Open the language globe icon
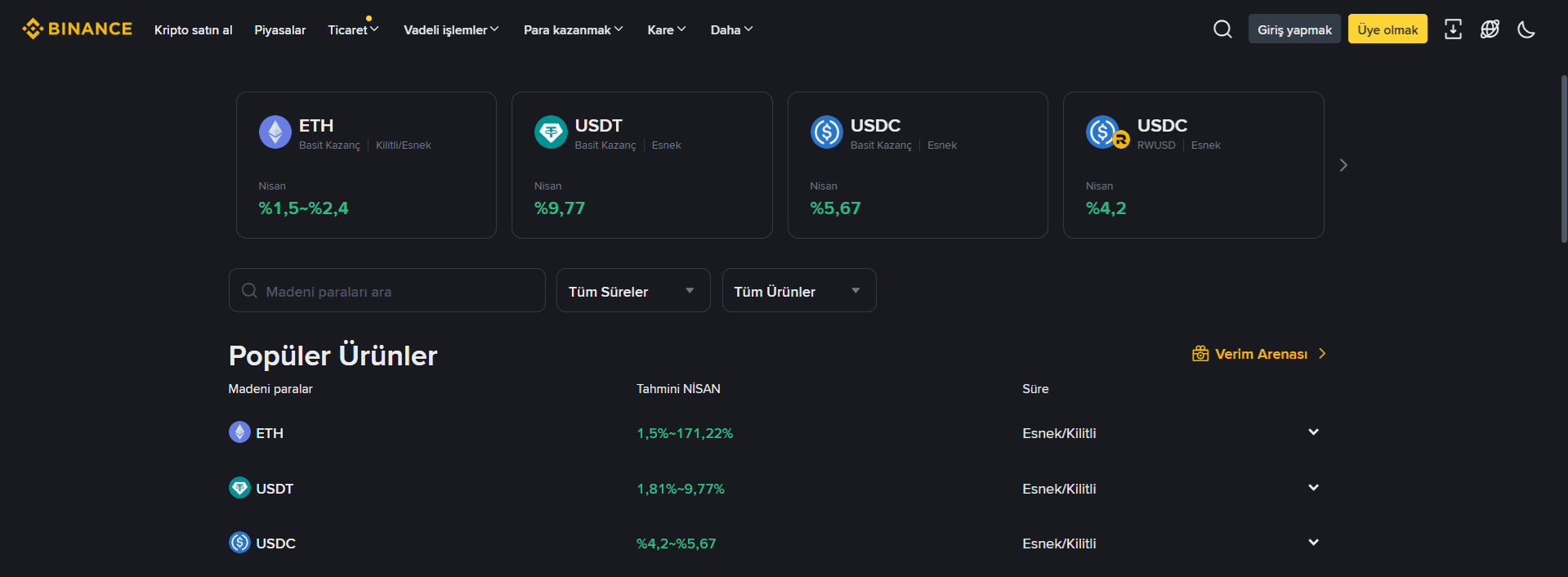1568x577 pixels. click(1490, 29)
